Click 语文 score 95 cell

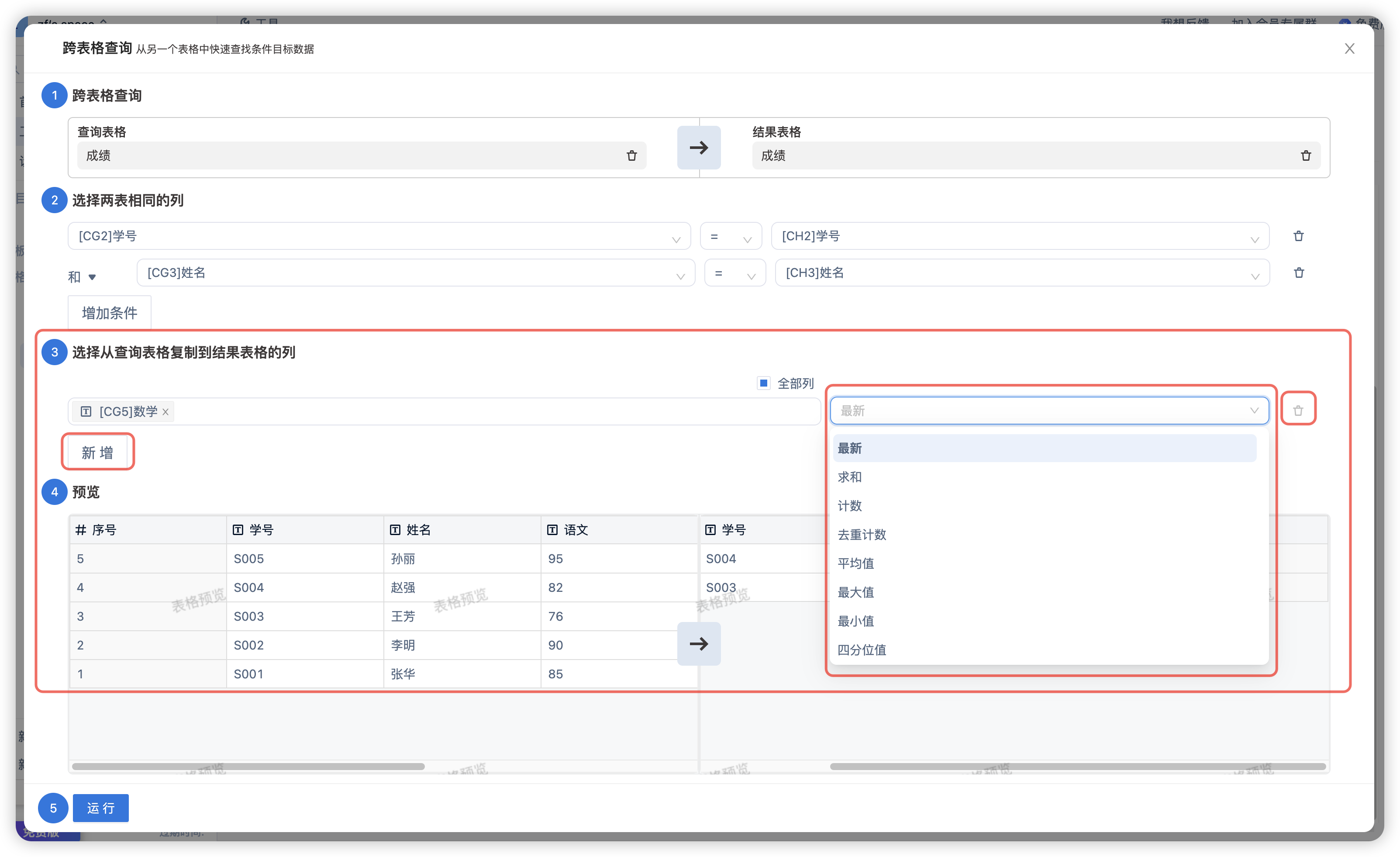pos(619,559)
